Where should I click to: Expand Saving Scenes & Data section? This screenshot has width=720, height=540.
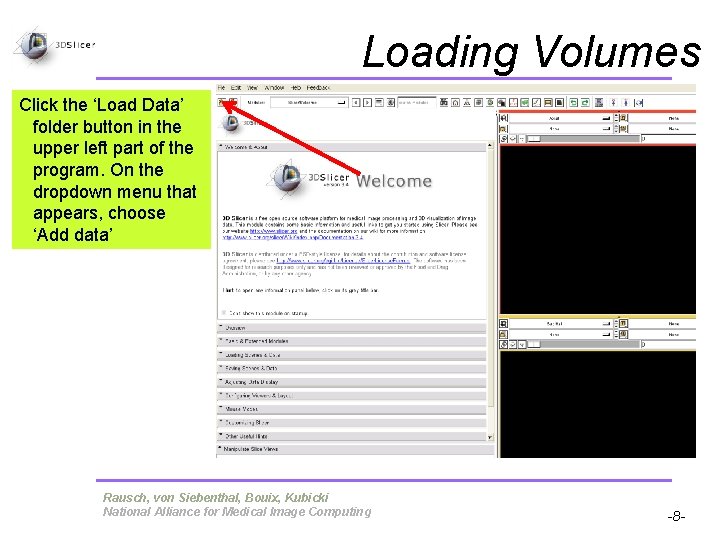click(x=352, y=368)
